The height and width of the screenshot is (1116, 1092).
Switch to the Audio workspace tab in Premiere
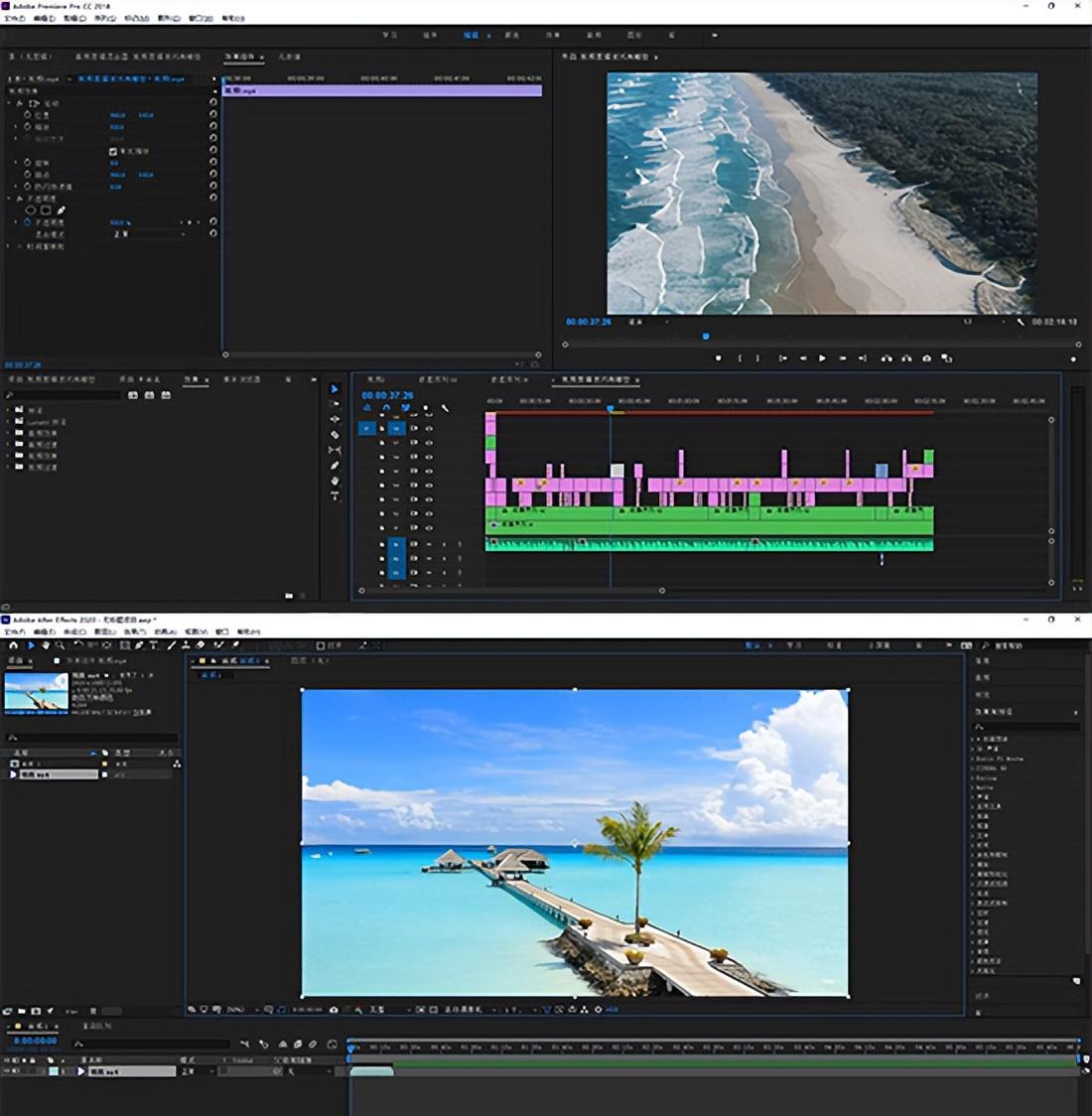[594, 35]
